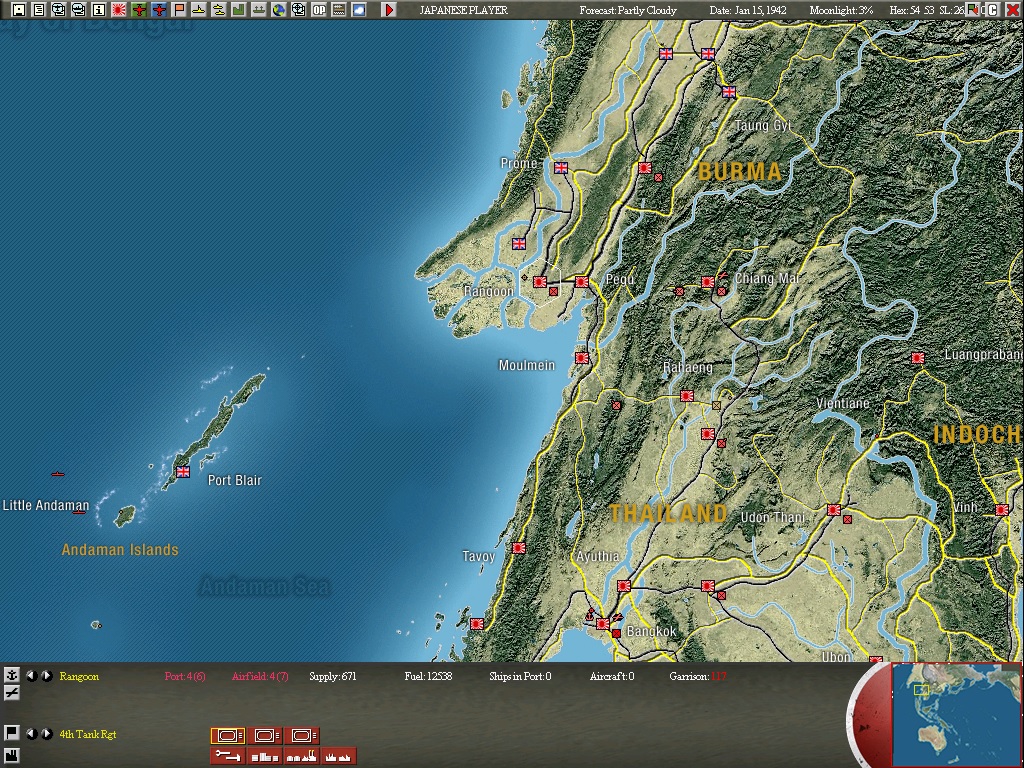Click the green flag icon in top right
The width and height of the screenshot is (1024, 768).
[x=974, y=10]
